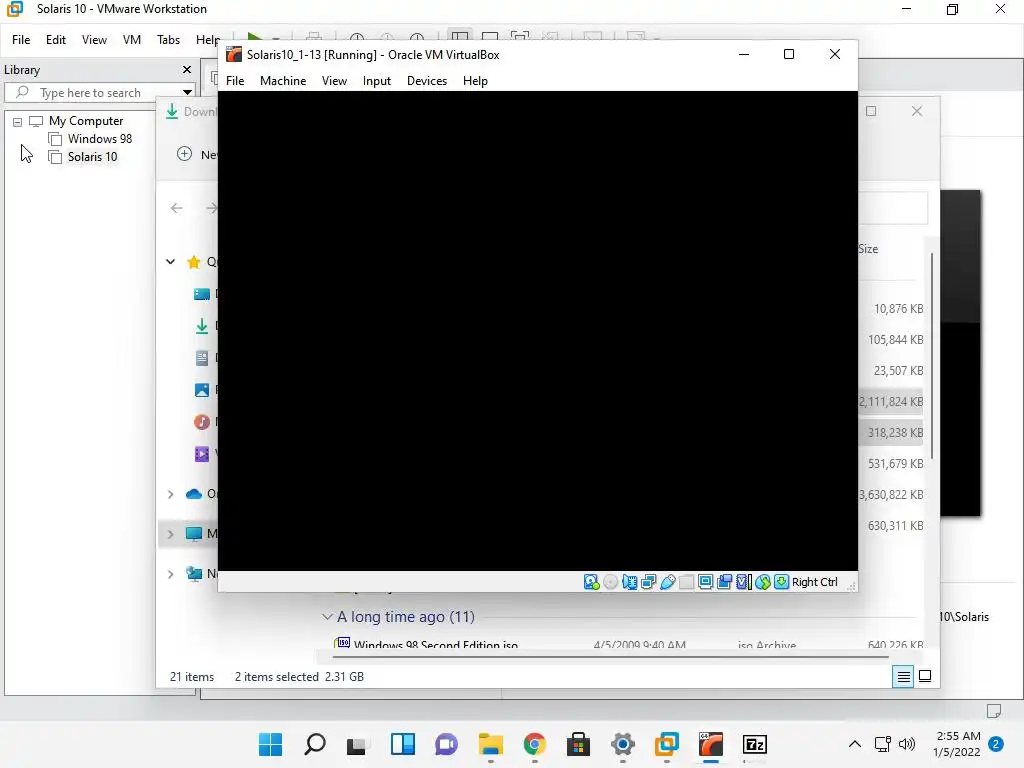The height and width of the screenshot is (768, 1024).
Task: Open the VMware Workstation Tabs menu
Action: 168,40
